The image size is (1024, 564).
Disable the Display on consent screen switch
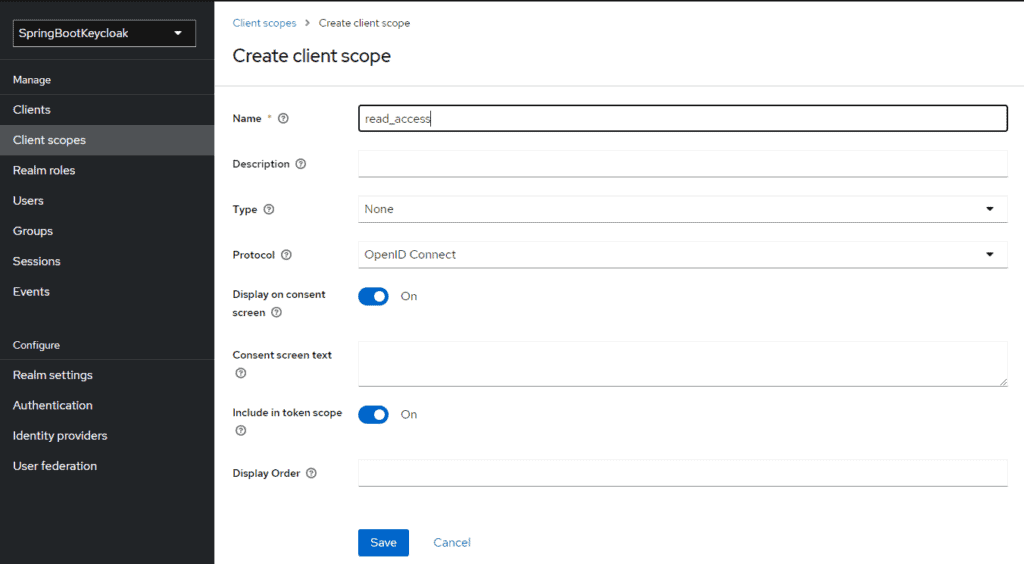[x=373, y=296]
